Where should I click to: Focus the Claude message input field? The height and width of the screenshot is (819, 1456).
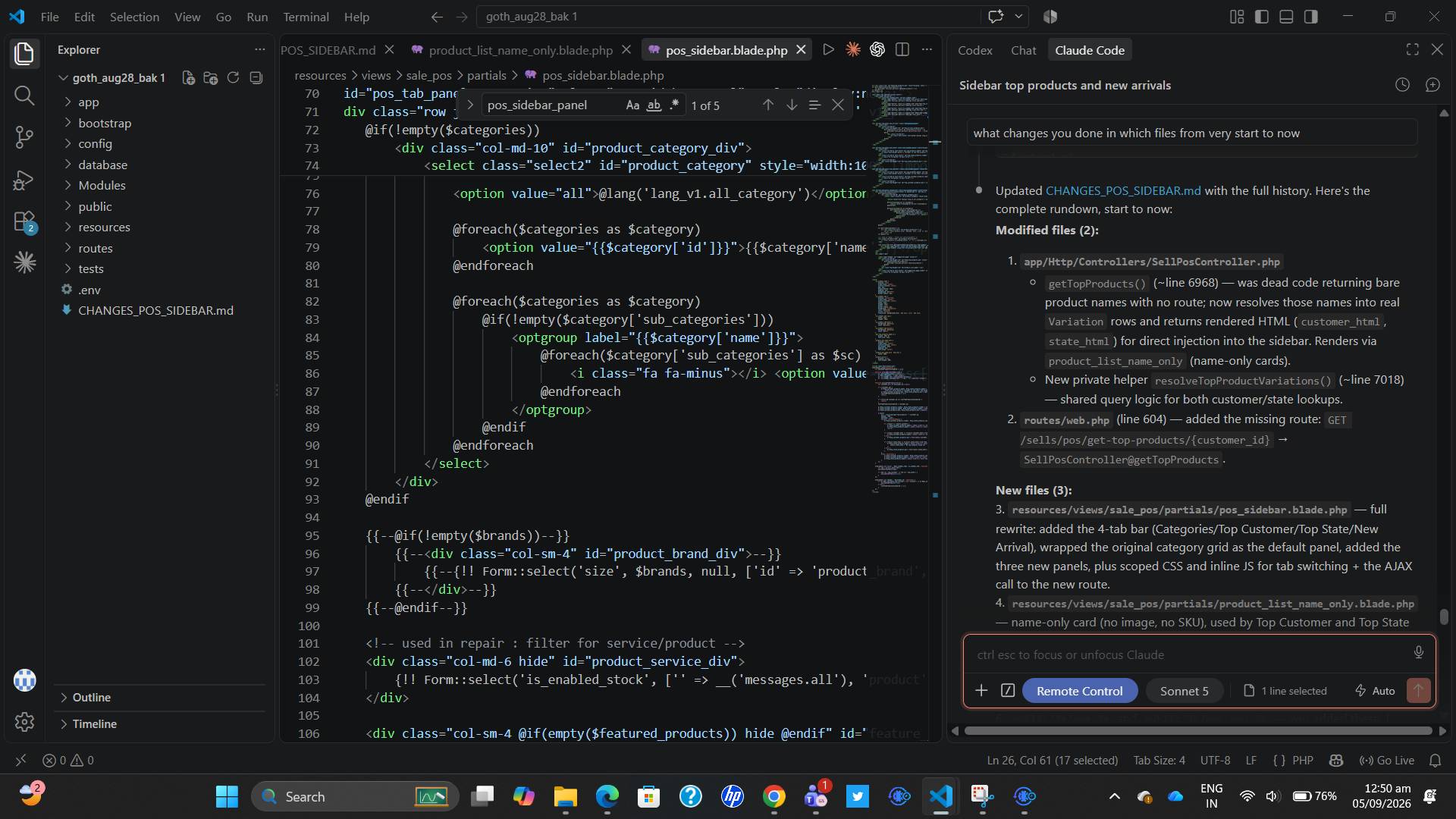coord(1191,654)
